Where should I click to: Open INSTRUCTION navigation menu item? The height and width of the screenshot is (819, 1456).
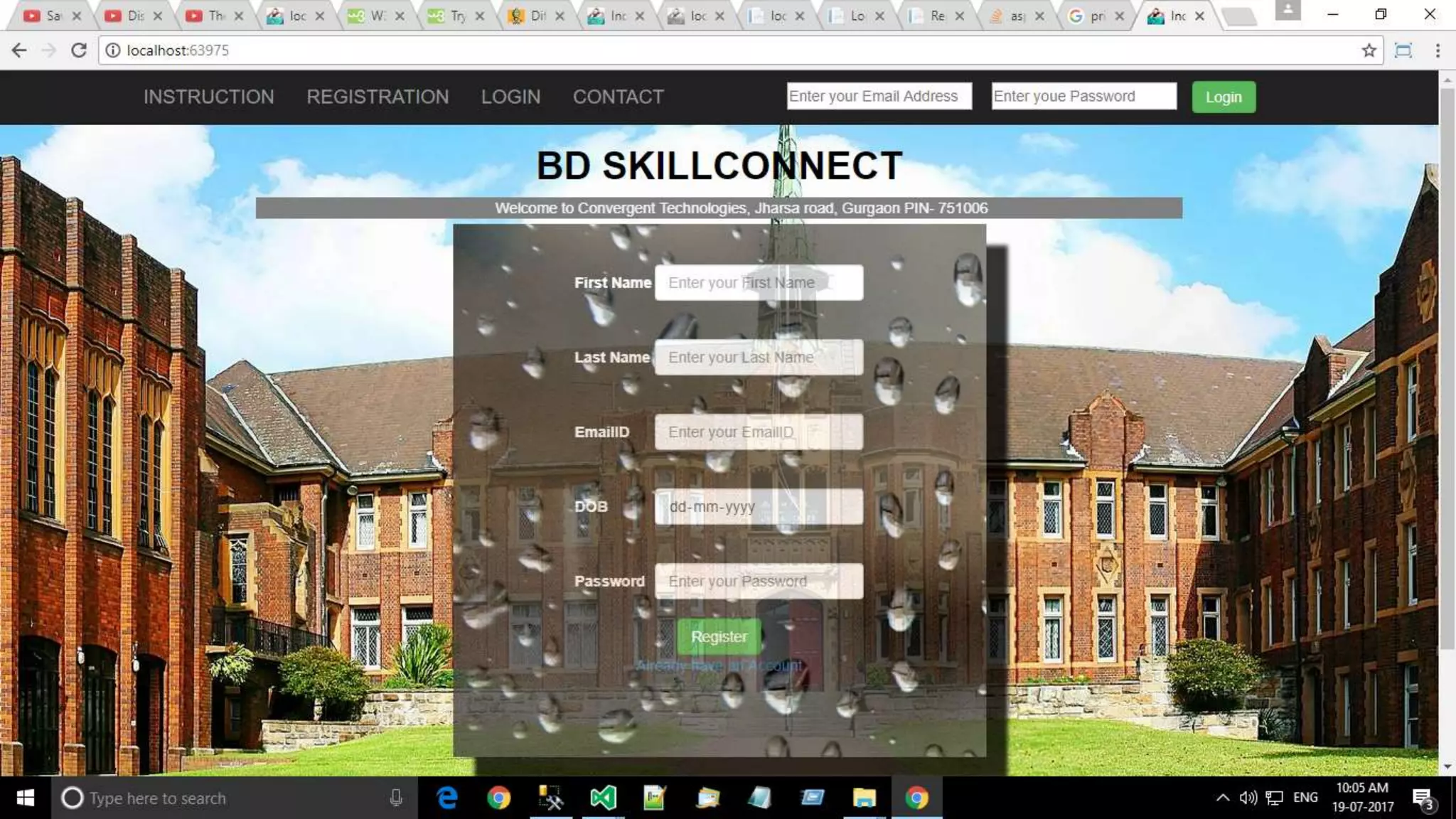pos(208,97)
